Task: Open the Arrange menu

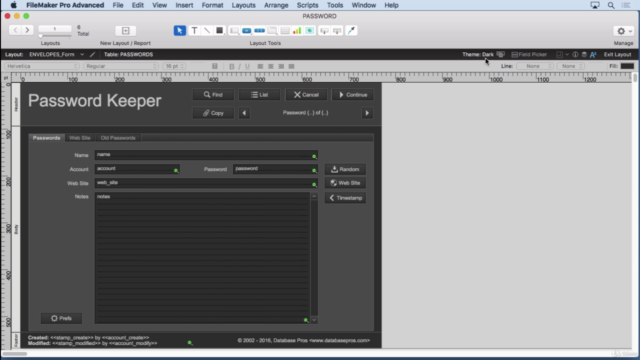Action: pyautogui.click(x=276, y=5)
